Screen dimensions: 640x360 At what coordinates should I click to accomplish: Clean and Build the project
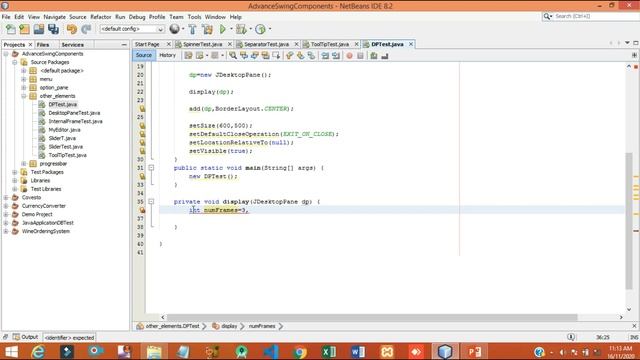point(207,29)
